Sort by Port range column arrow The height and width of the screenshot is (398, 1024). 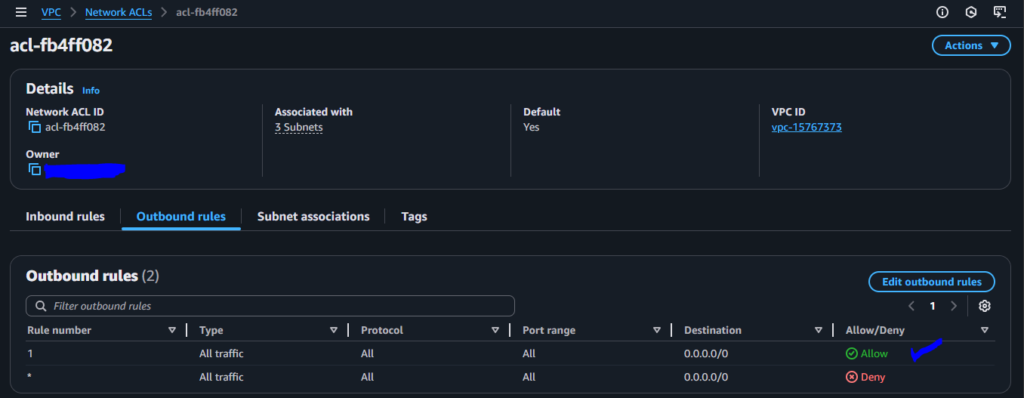(657, 330)
